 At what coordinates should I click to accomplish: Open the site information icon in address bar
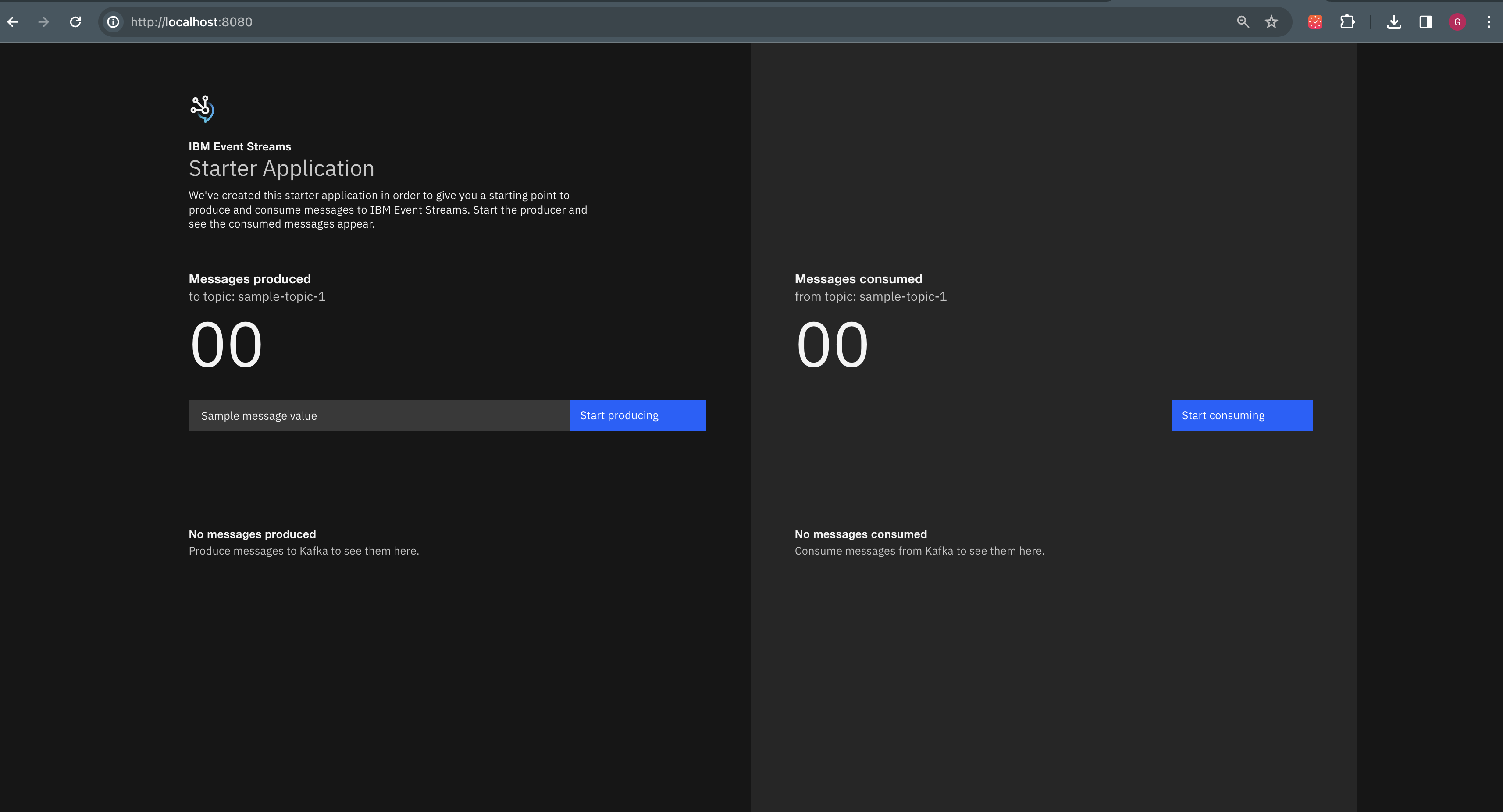tap(113, 22)
